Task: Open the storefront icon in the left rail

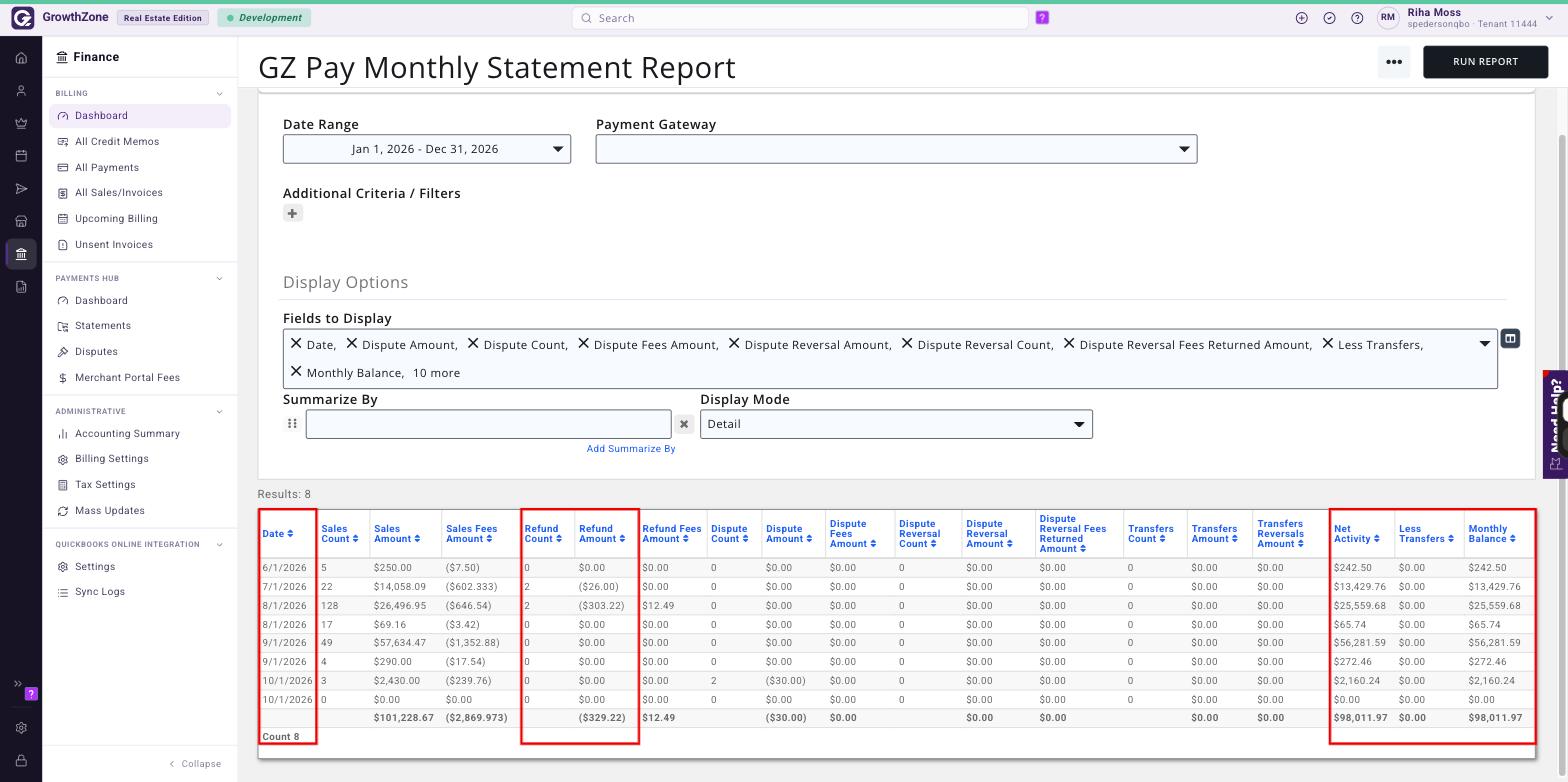Action: tap(21, 221)
